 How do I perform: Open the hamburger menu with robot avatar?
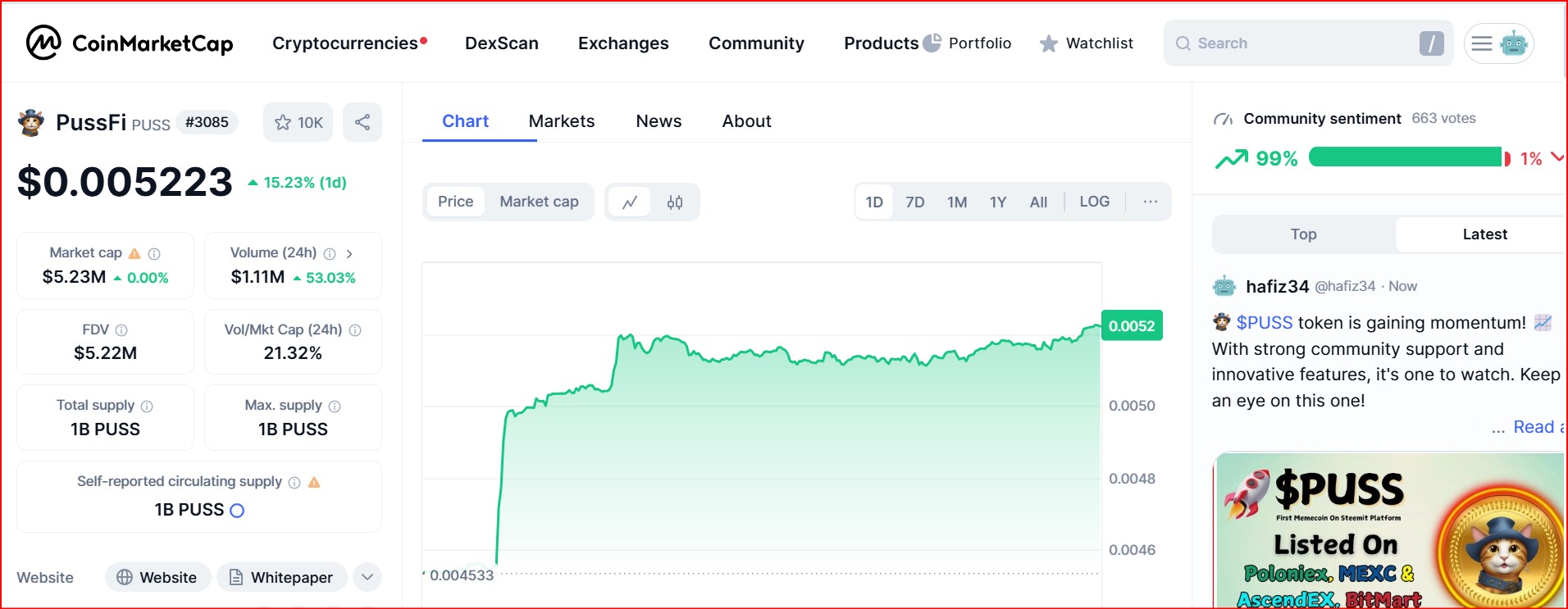pos(1498,43)
